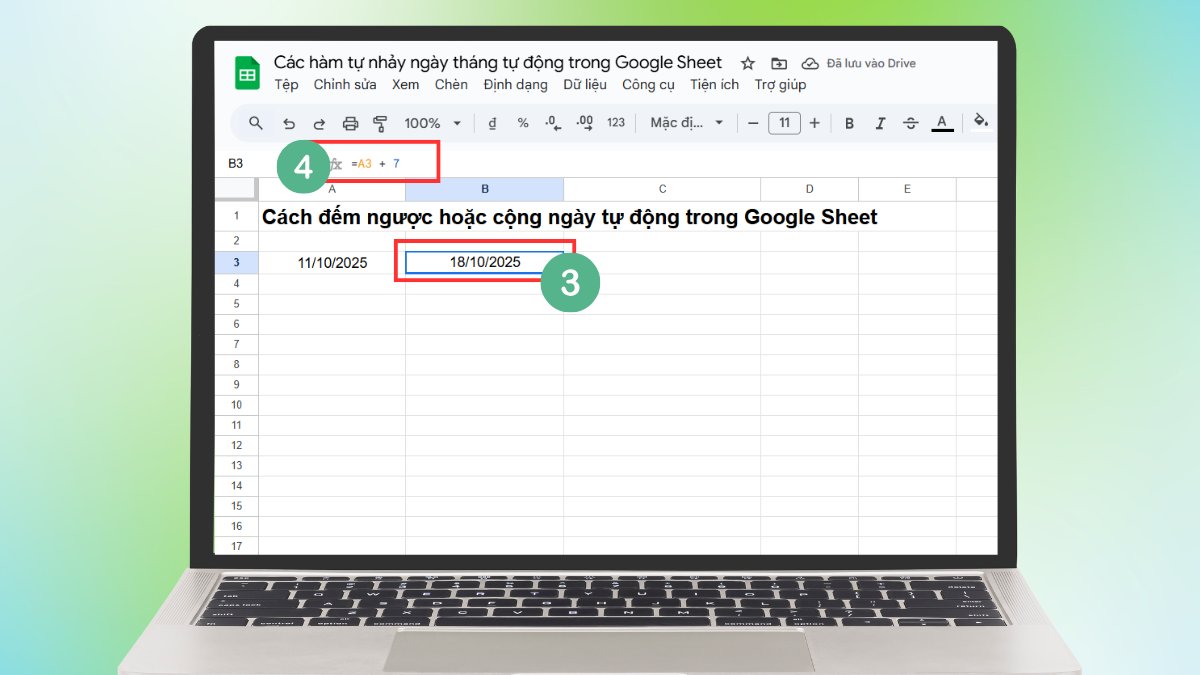Viewport: 1200px width, 675px height.
Task: Click the Redo icon
Action: pyautogui.click(x=320, y=122)
